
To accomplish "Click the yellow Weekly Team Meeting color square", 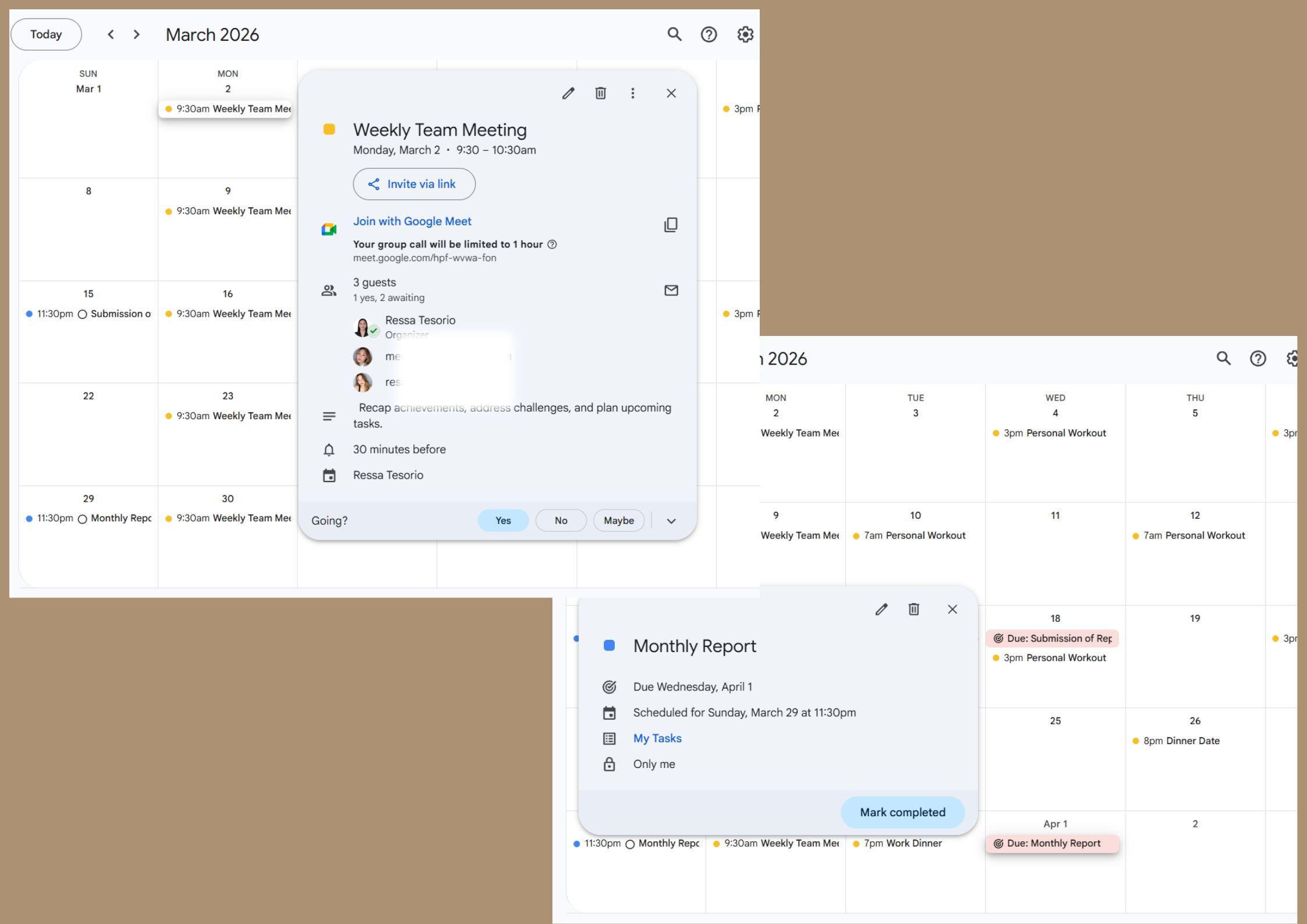I will tap(329, 129).
